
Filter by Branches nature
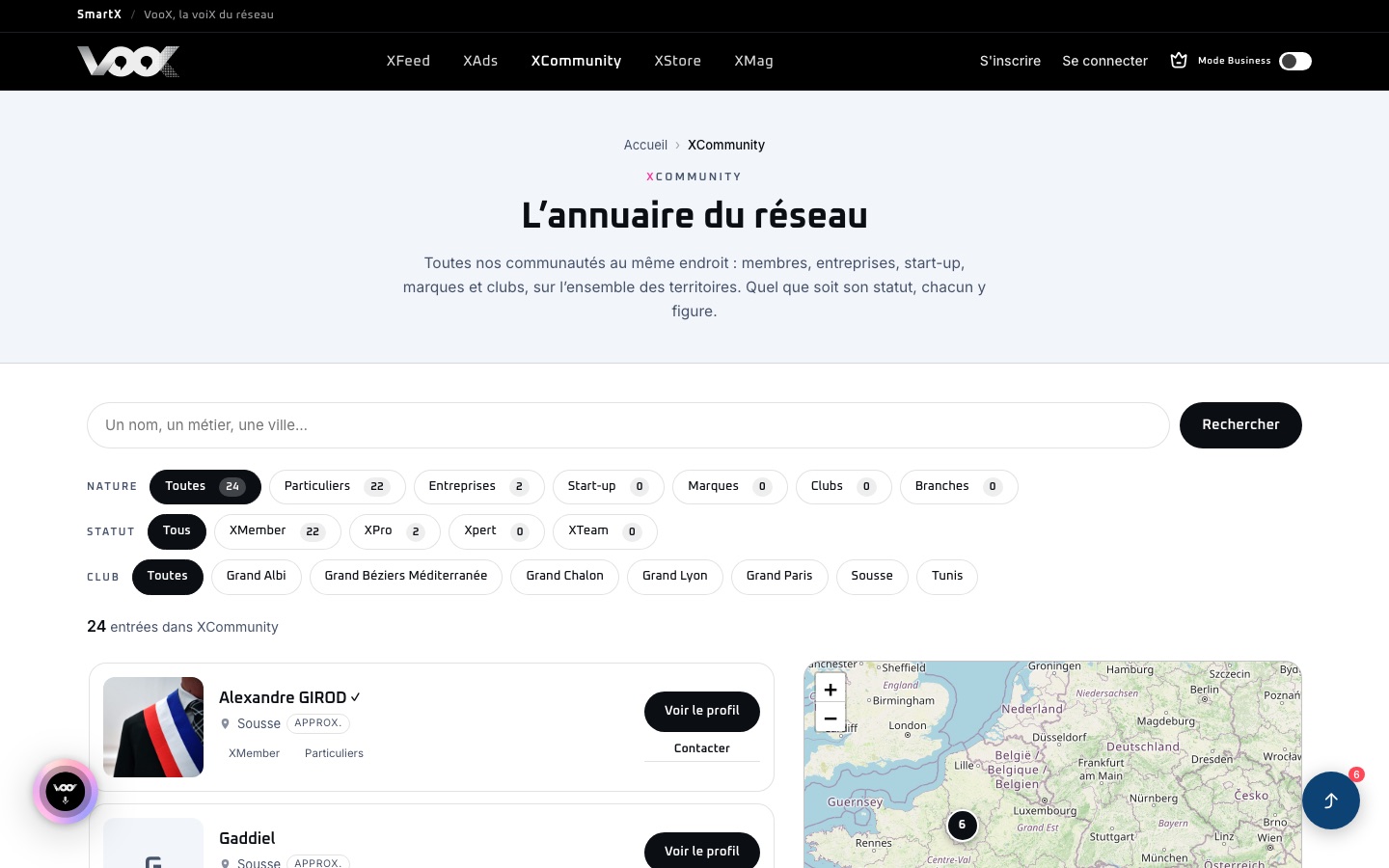pyautogui.click(x=959, y=487)
